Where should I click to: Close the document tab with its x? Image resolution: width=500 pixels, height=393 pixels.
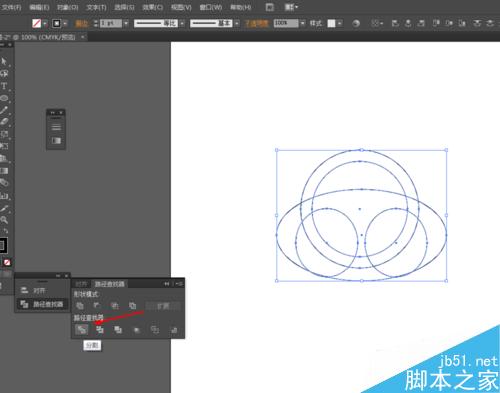click(83, 37)
